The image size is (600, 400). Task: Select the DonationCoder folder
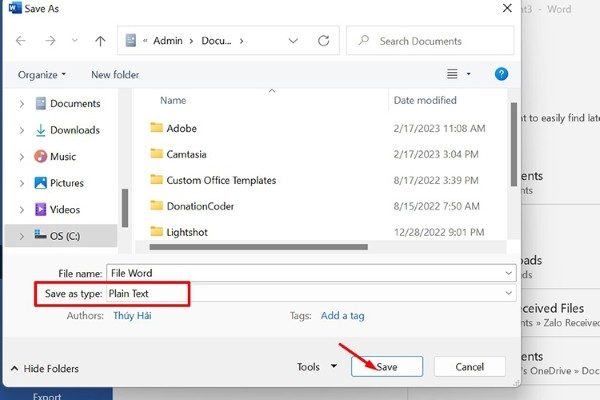pos(192,206)
